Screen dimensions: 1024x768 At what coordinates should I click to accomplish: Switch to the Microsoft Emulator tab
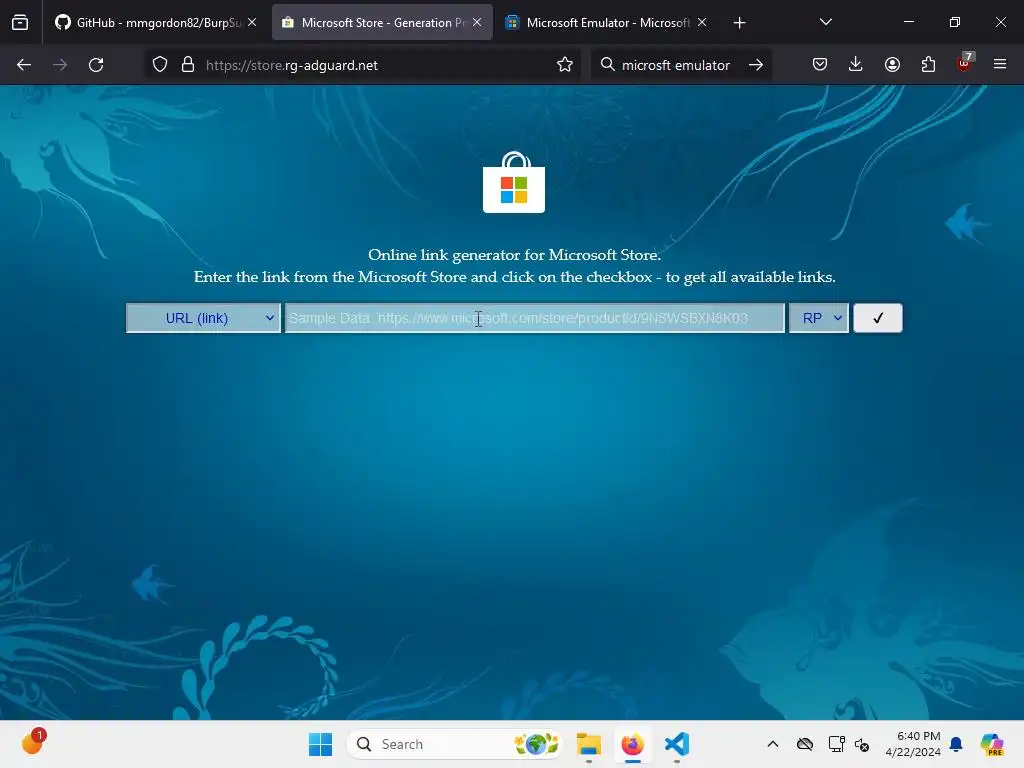pos(607,22)
